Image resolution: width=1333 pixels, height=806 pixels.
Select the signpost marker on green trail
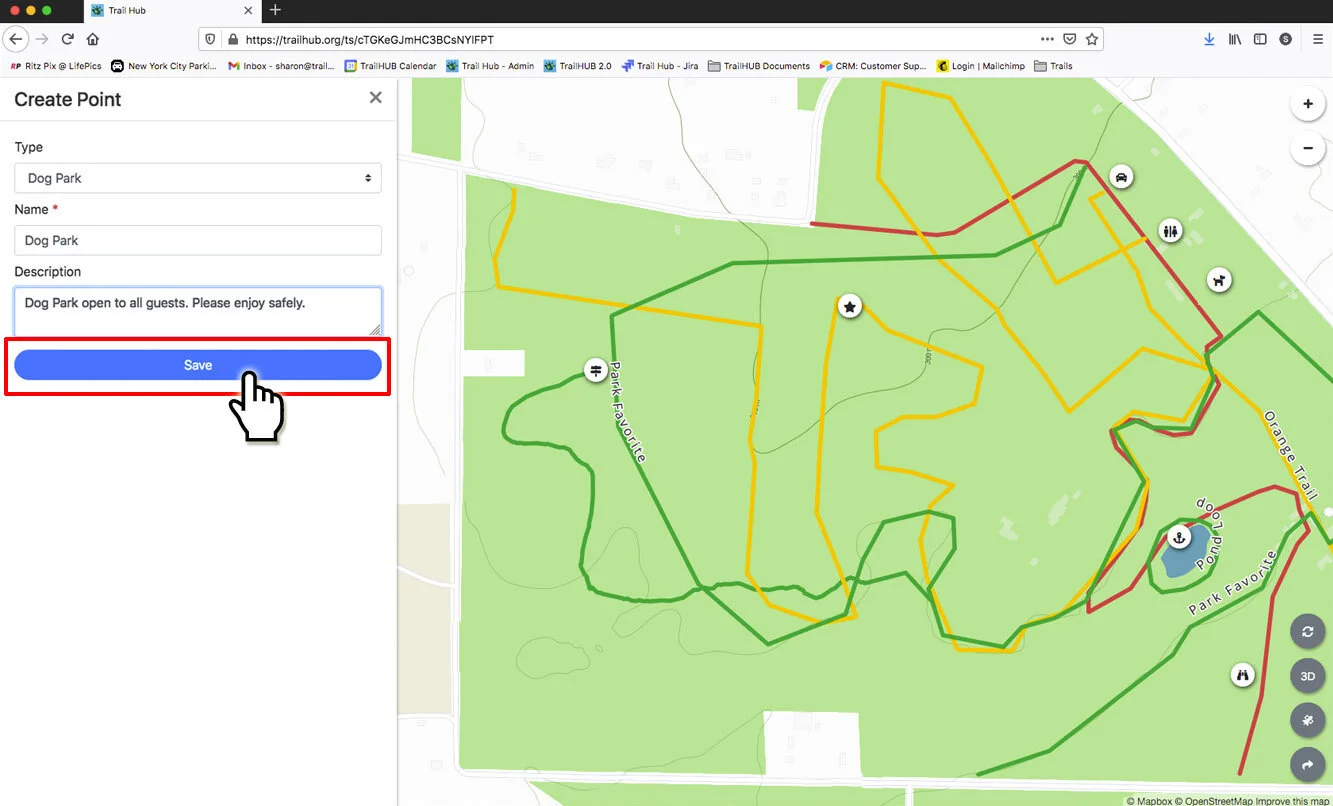point(596,371)
